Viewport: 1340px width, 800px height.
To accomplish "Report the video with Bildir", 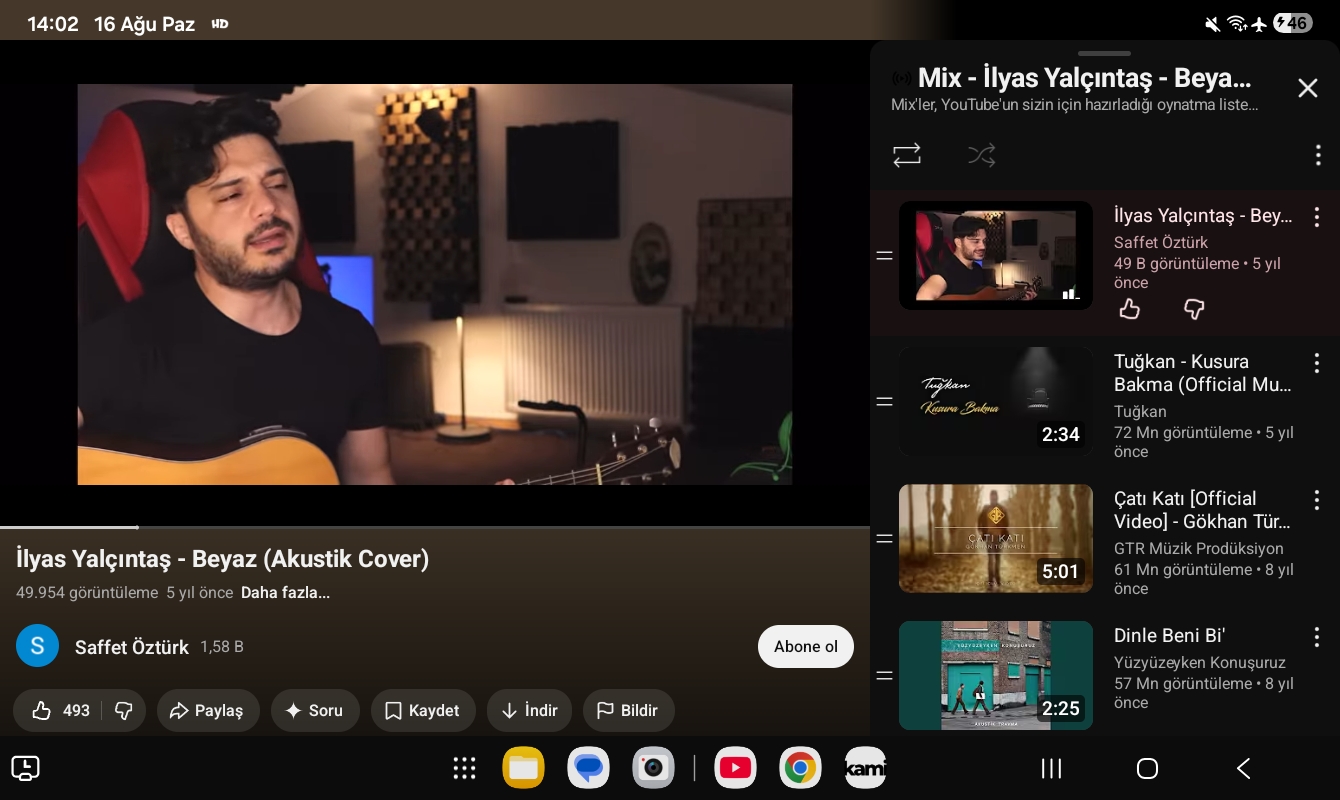I will tap(628, 710).
